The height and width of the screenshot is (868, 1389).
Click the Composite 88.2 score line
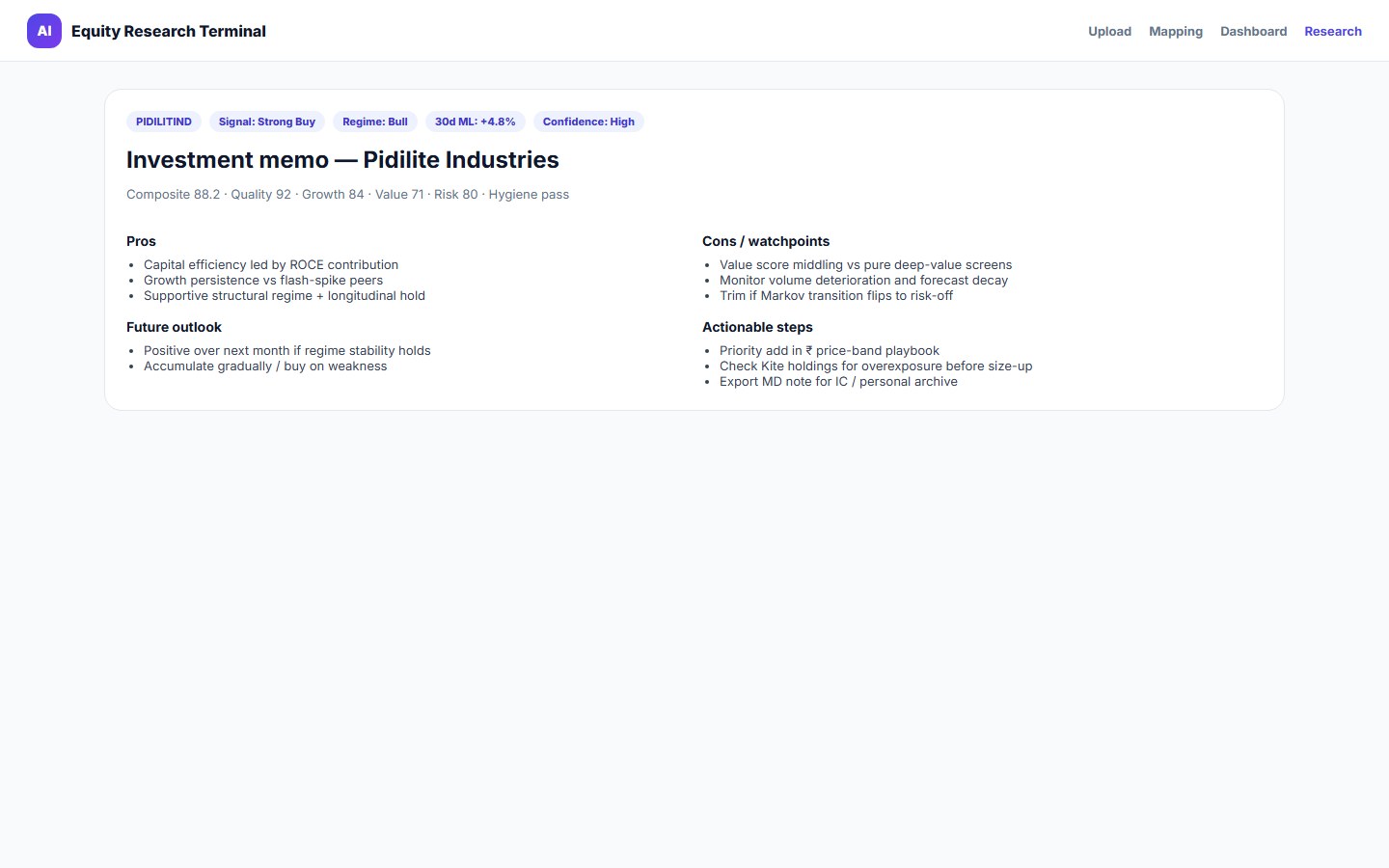[347, 194]
